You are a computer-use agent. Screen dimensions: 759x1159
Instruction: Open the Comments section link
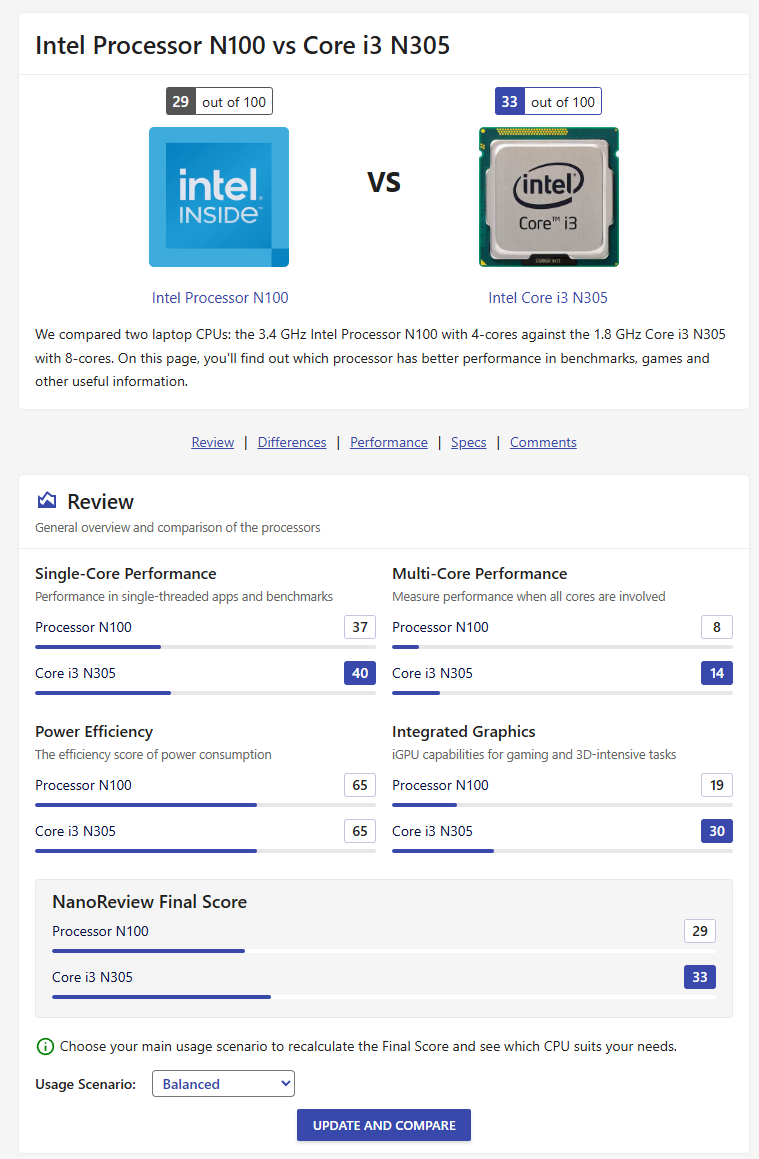(x=542, y=442)
